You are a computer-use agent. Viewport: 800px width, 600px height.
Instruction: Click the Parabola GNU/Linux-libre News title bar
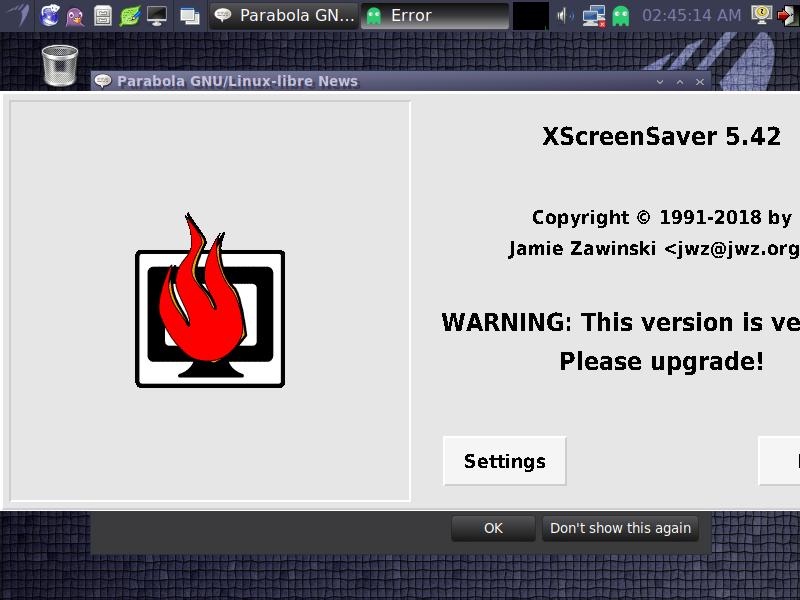click(x=401, y=81)
